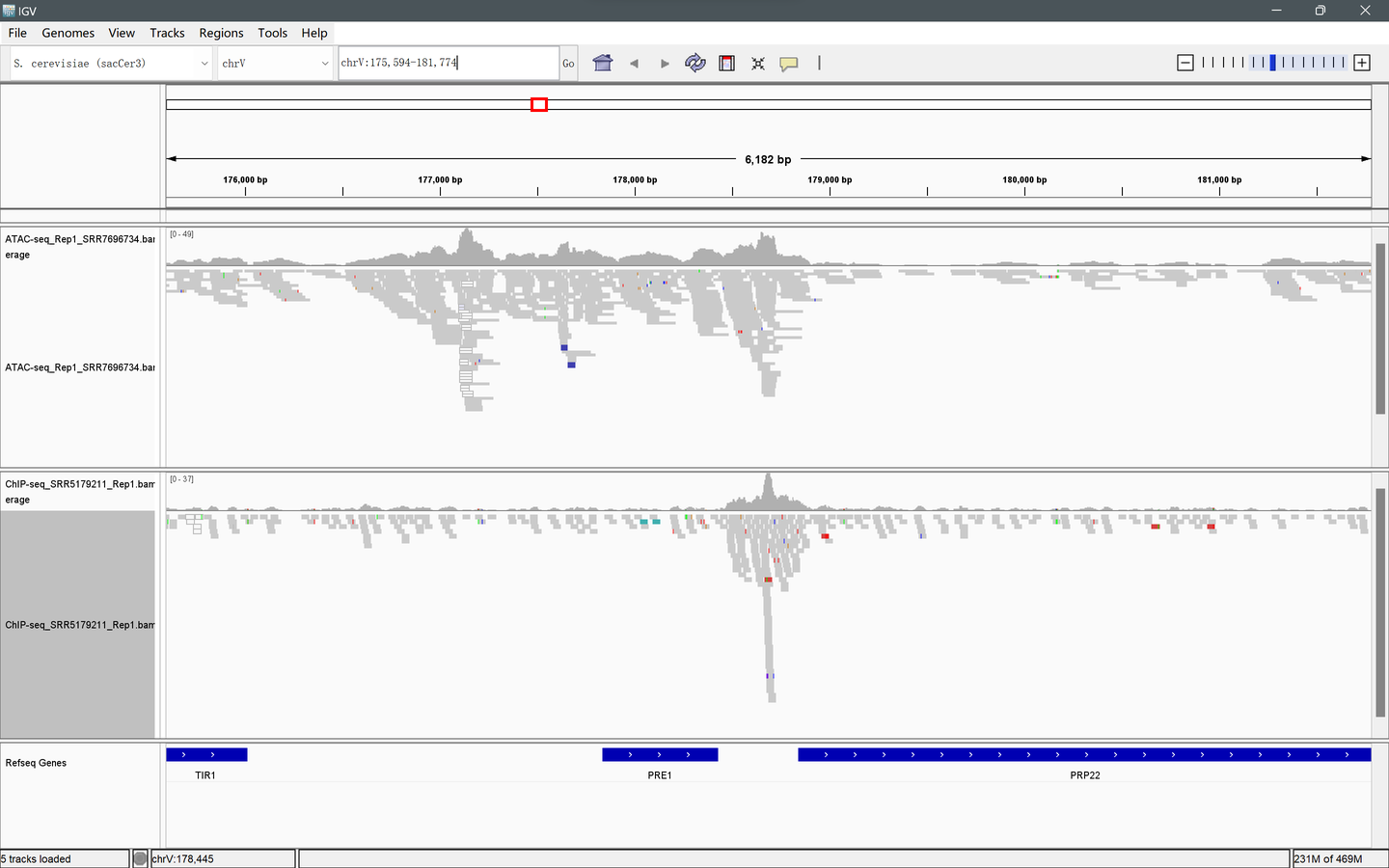Zoom out using the minus button
The width and height of the screenshot is (1389, 868).
1185,62
